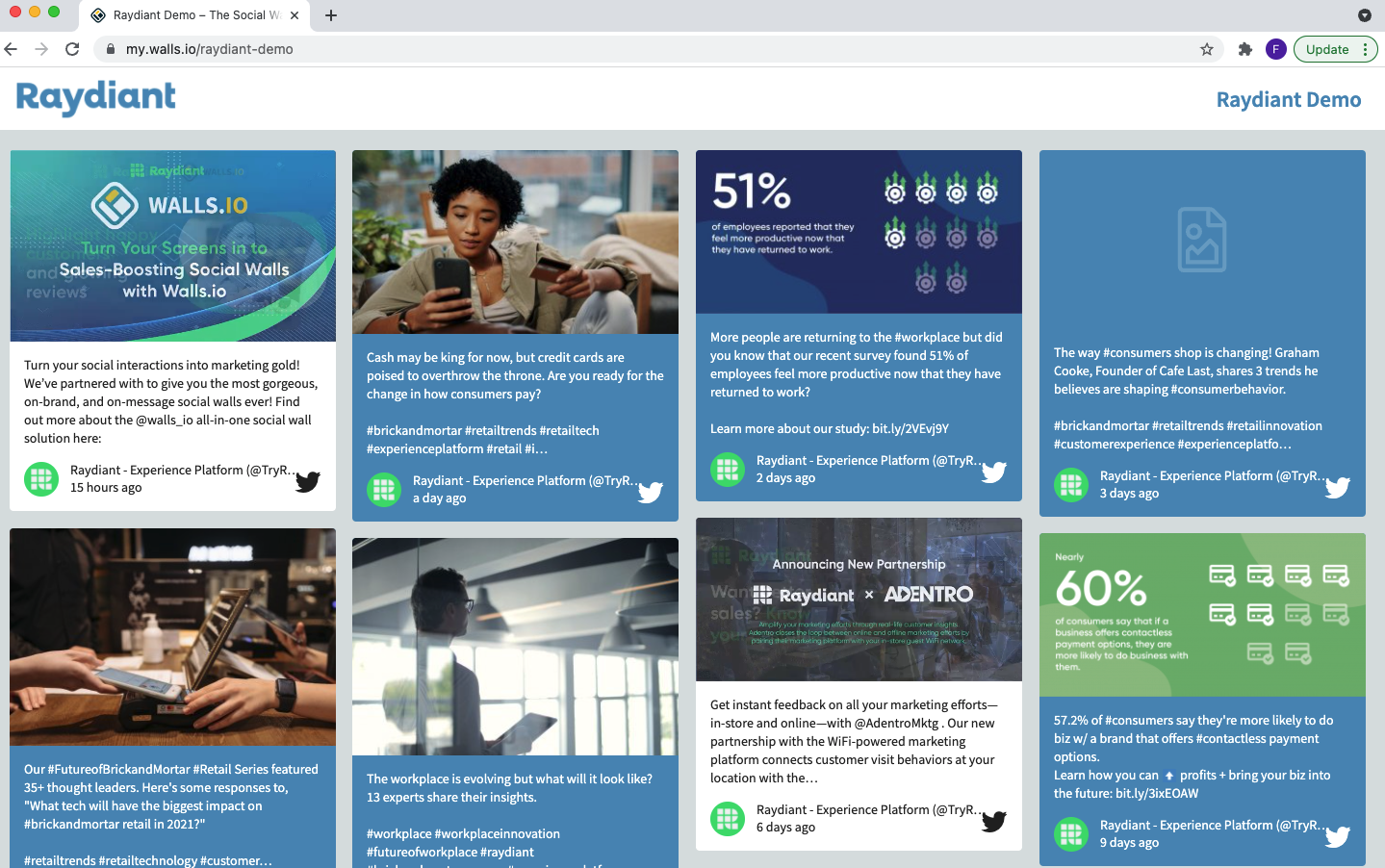Click the green grid avatar on the credit card post
This screenshot has width=1385, height=868.
click(x=384, y=490)
